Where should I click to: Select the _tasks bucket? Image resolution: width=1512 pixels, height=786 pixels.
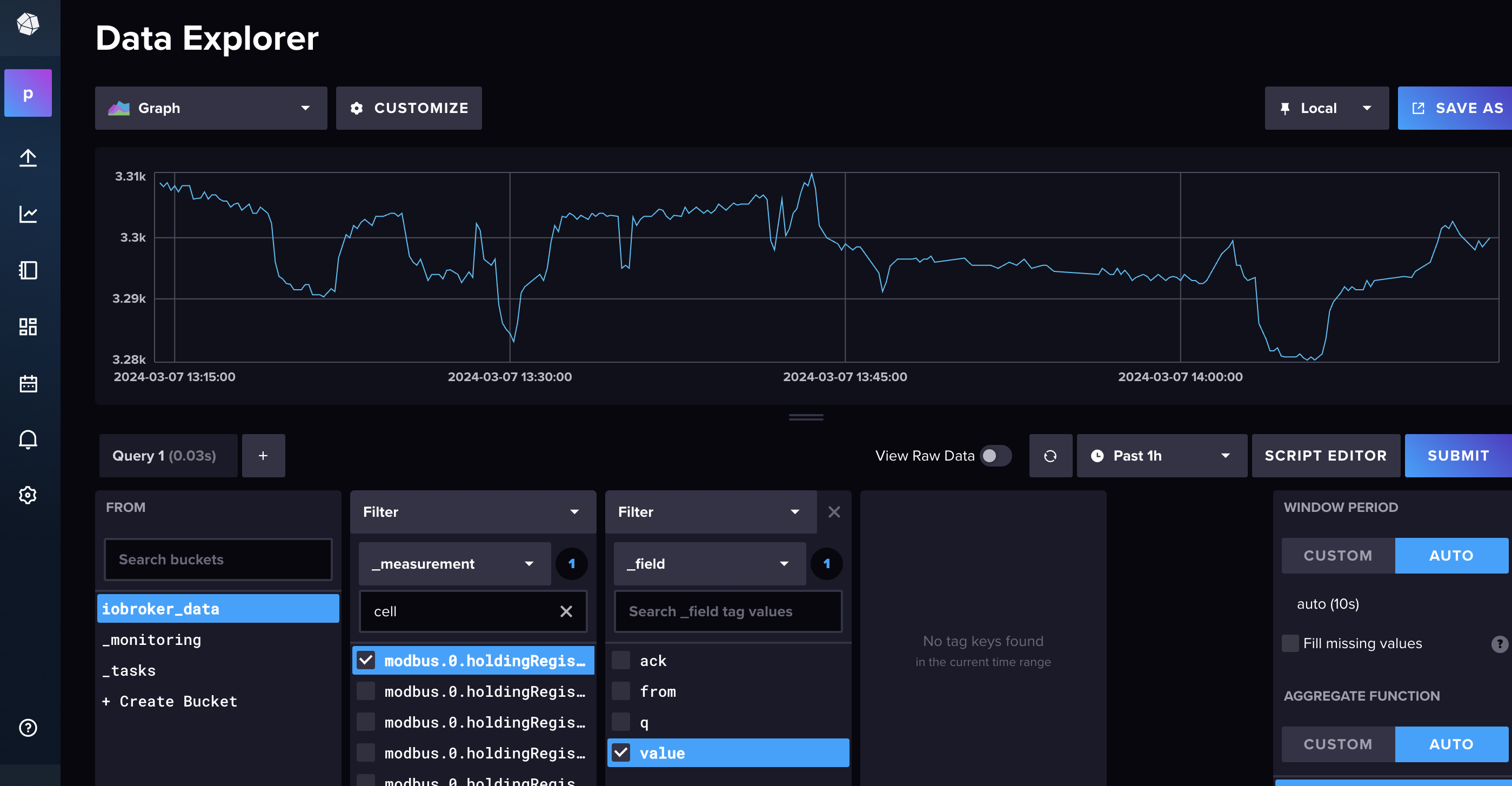click(x=218, y=670)
